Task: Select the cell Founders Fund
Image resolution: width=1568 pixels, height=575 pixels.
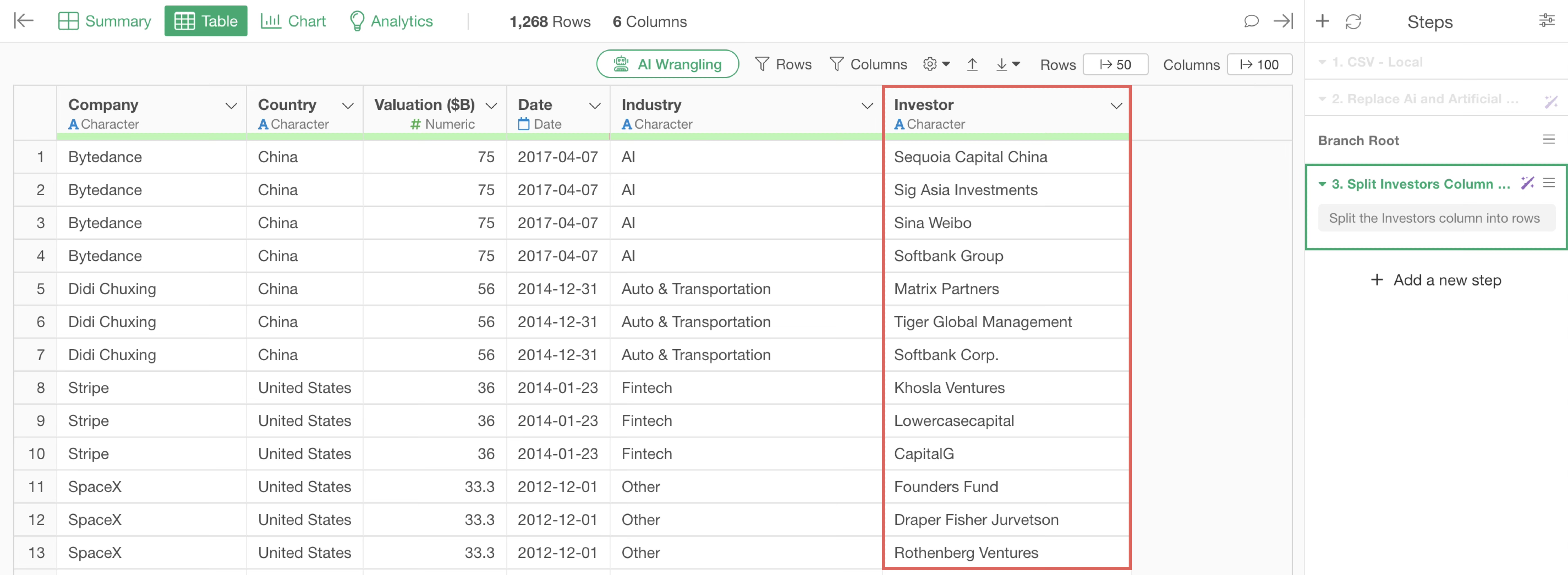Action: pos(1006,487)
